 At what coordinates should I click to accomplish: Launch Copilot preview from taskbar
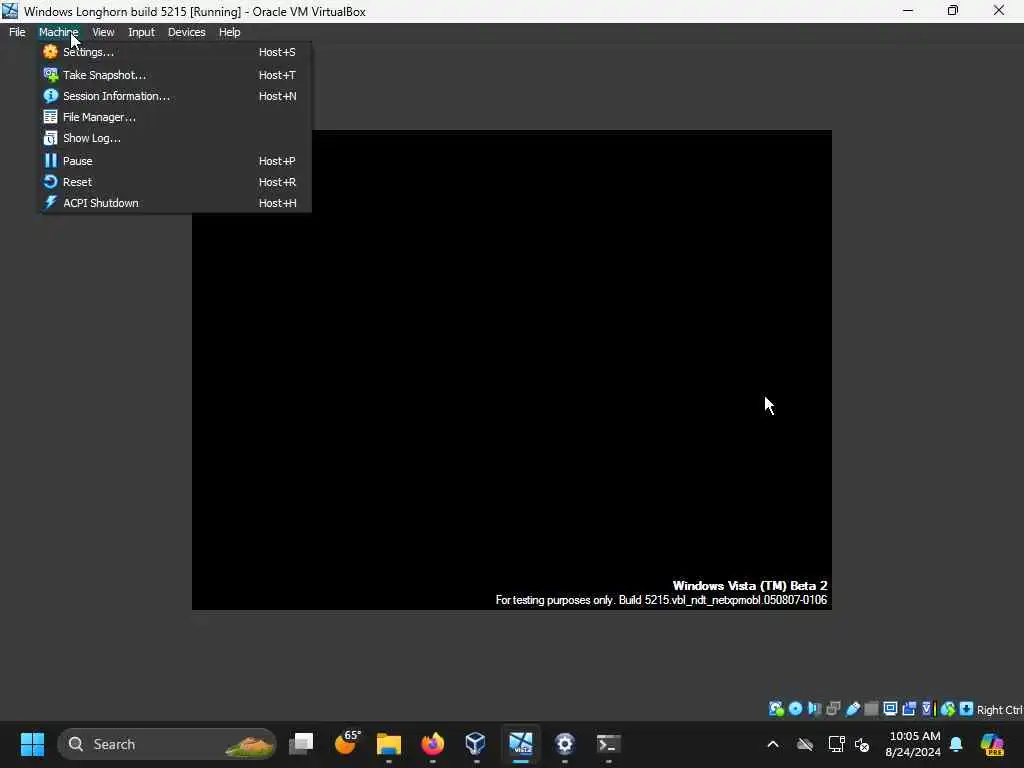click(x=991, y=744)
